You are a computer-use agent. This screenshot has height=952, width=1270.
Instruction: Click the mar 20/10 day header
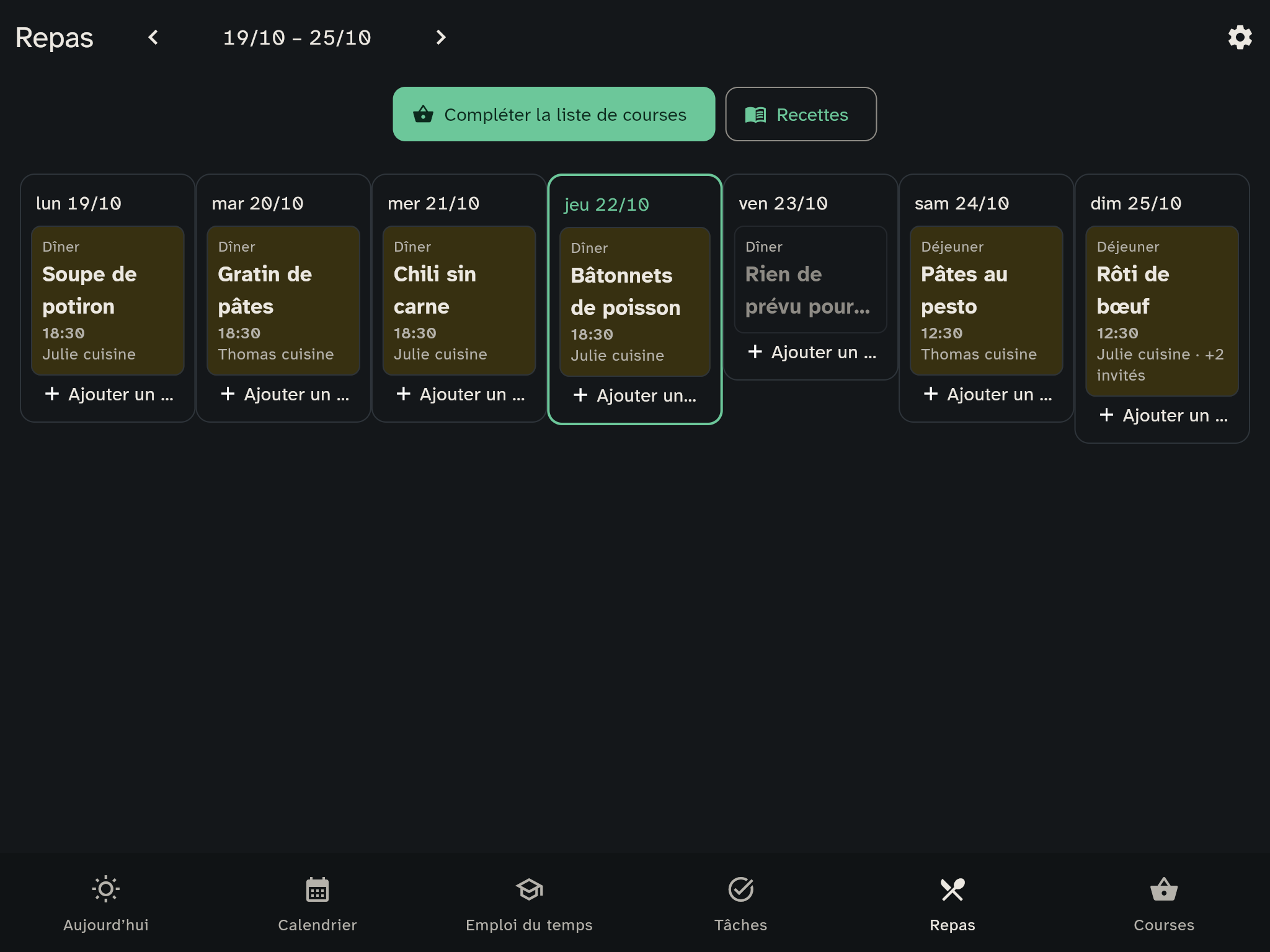[257, 203]
